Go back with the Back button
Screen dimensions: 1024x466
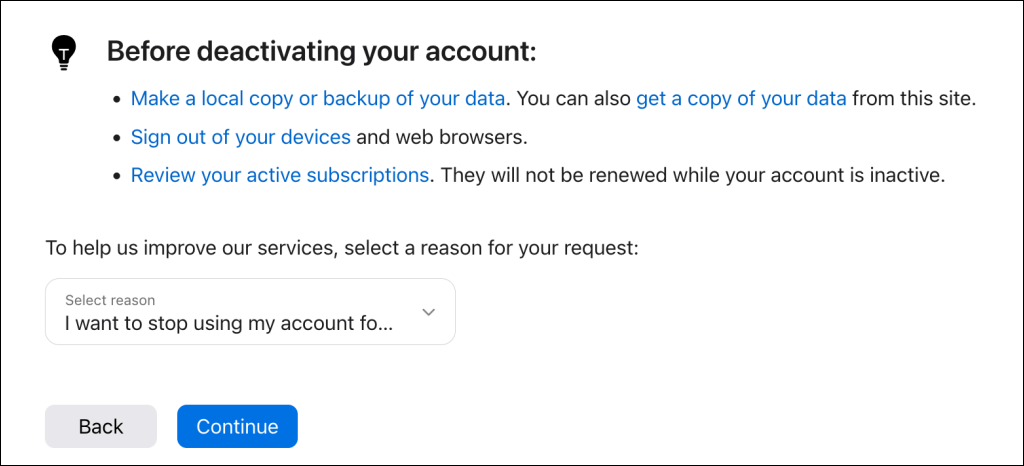point(101,427)
